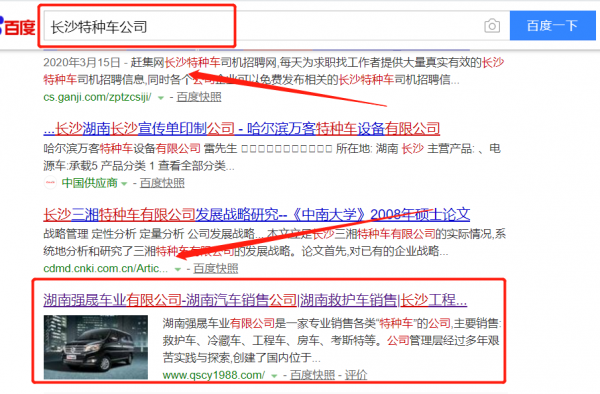Click the cs.ganji.com/zptzcsiji/ green URL
Viewport: 600px width, 394px height.
97,97
